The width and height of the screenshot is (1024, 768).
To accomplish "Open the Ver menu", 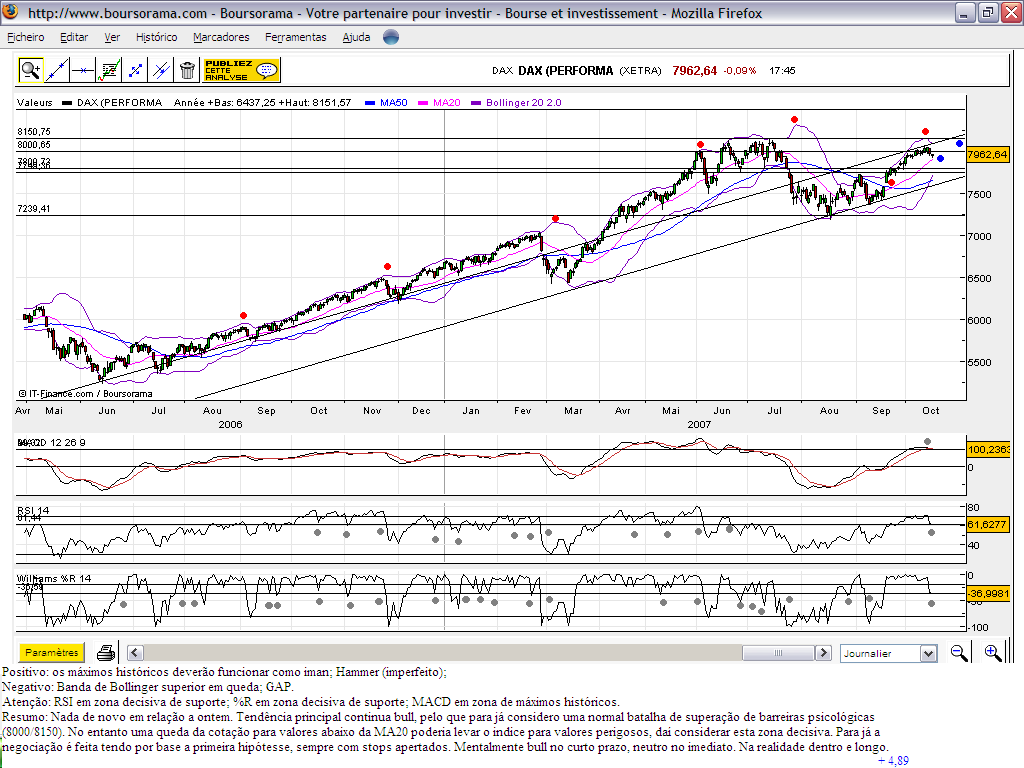I will pos(112,37).
